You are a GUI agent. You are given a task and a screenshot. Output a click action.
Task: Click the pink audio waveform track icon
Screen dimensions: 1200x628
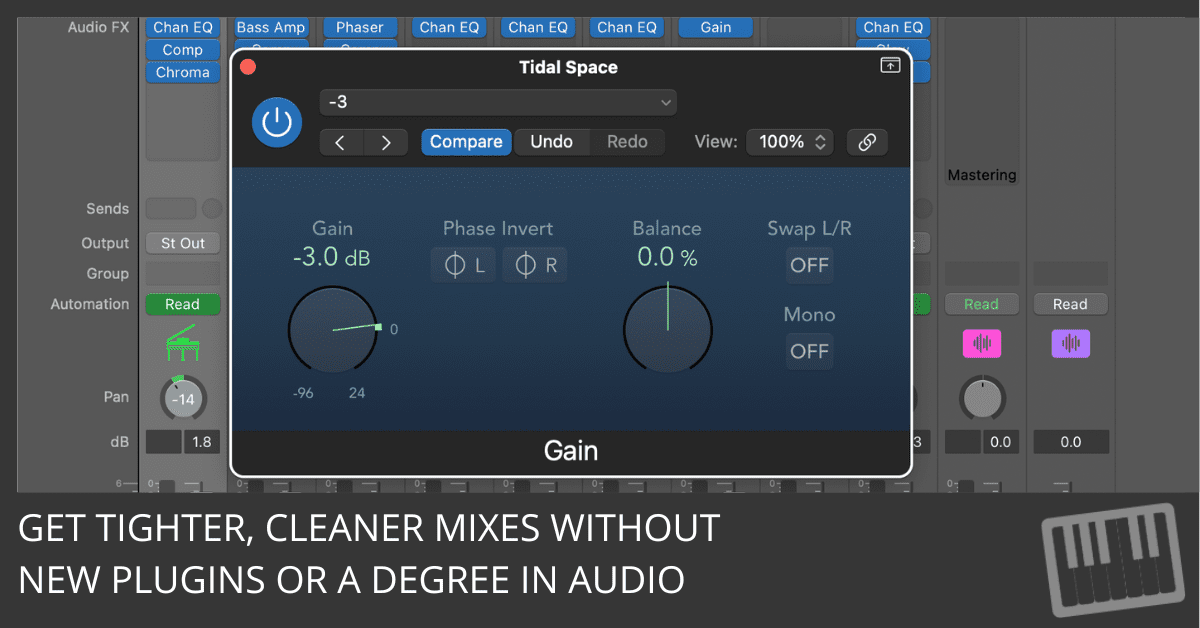(981, 344)
